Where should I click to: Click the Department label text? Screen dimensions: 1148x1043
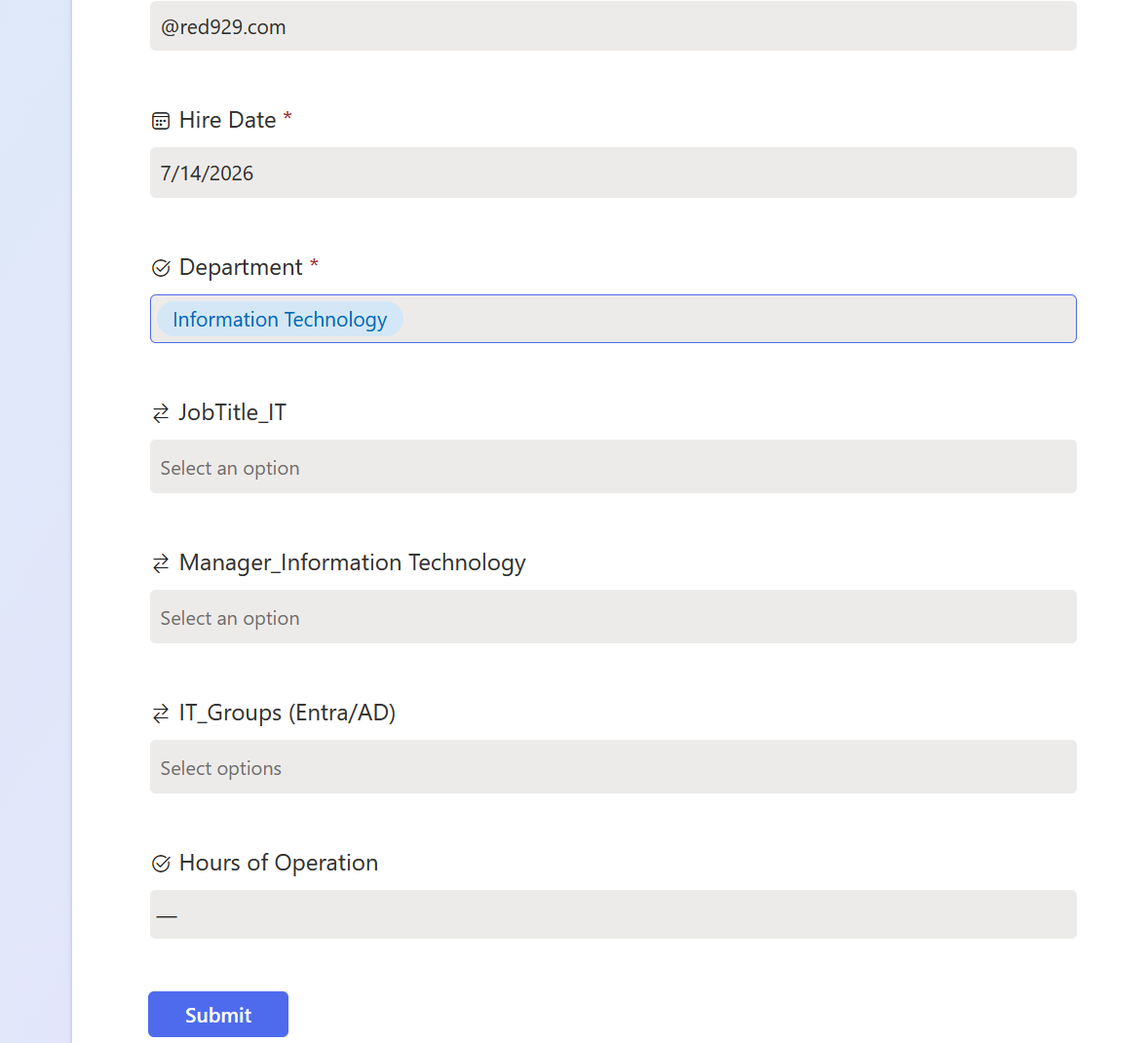point(241,267)
